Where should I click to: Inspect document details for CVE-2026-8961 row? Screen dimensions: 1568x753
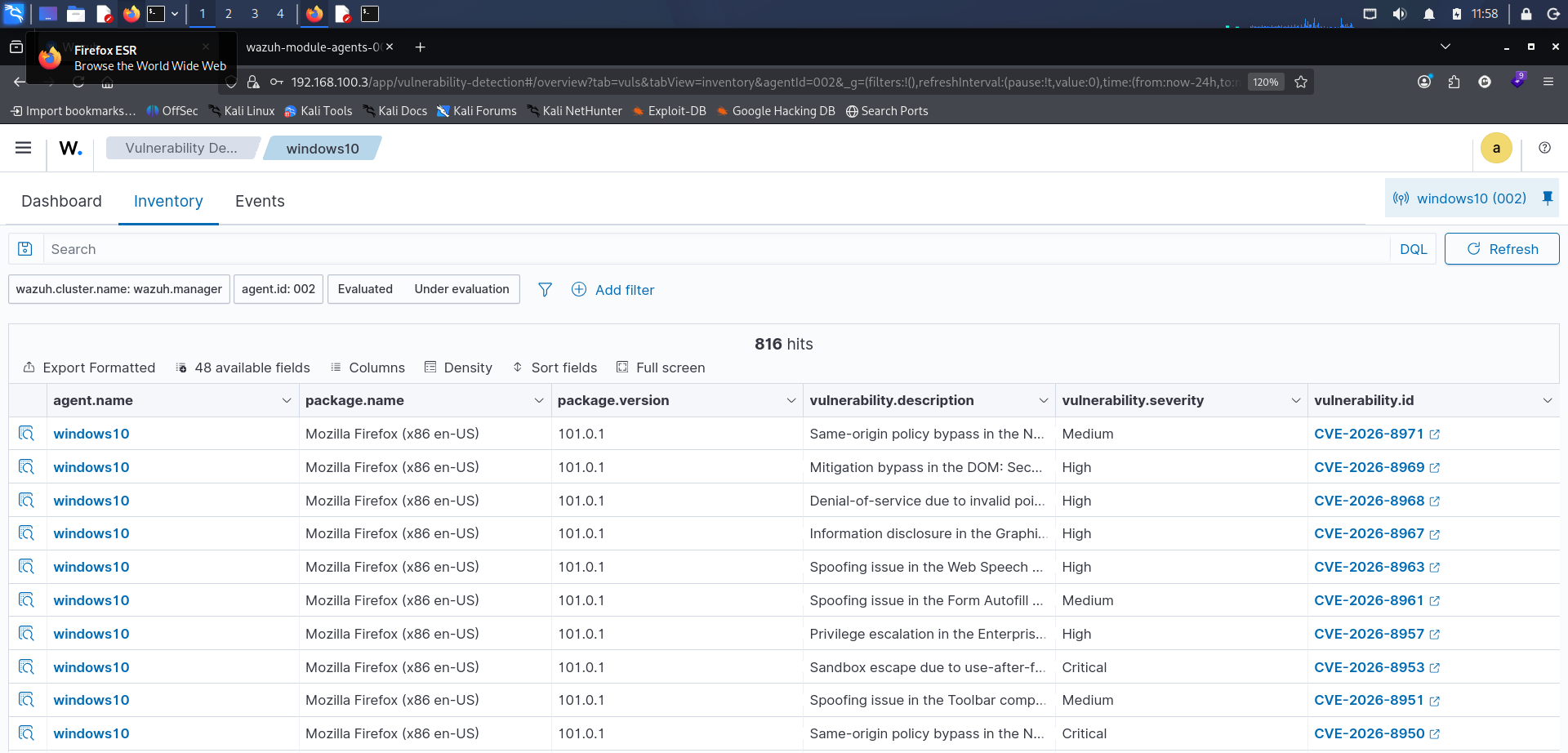pos(26,600)
